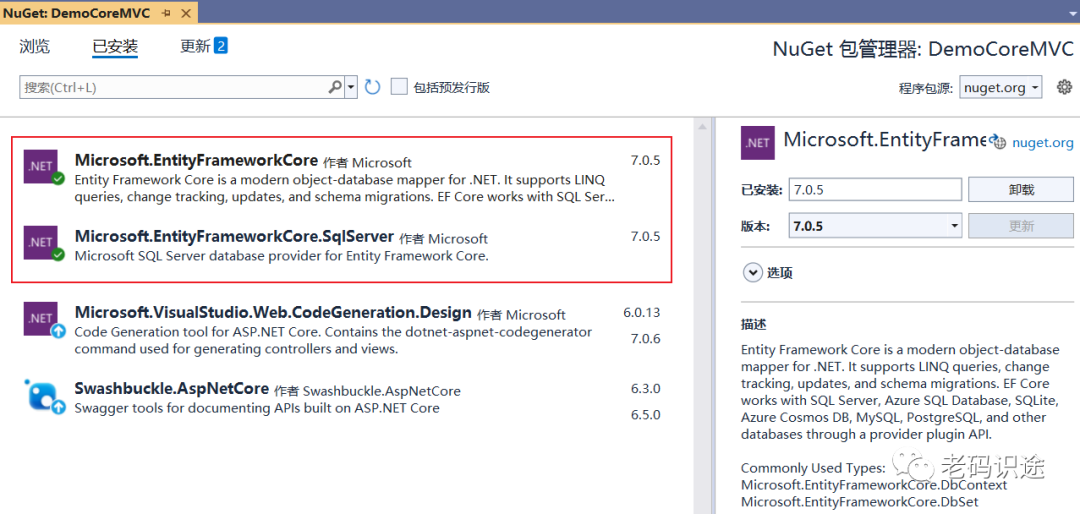Click the refresh icon beside search box
This screenshot has height=514, width=1080.
(373, 88)
